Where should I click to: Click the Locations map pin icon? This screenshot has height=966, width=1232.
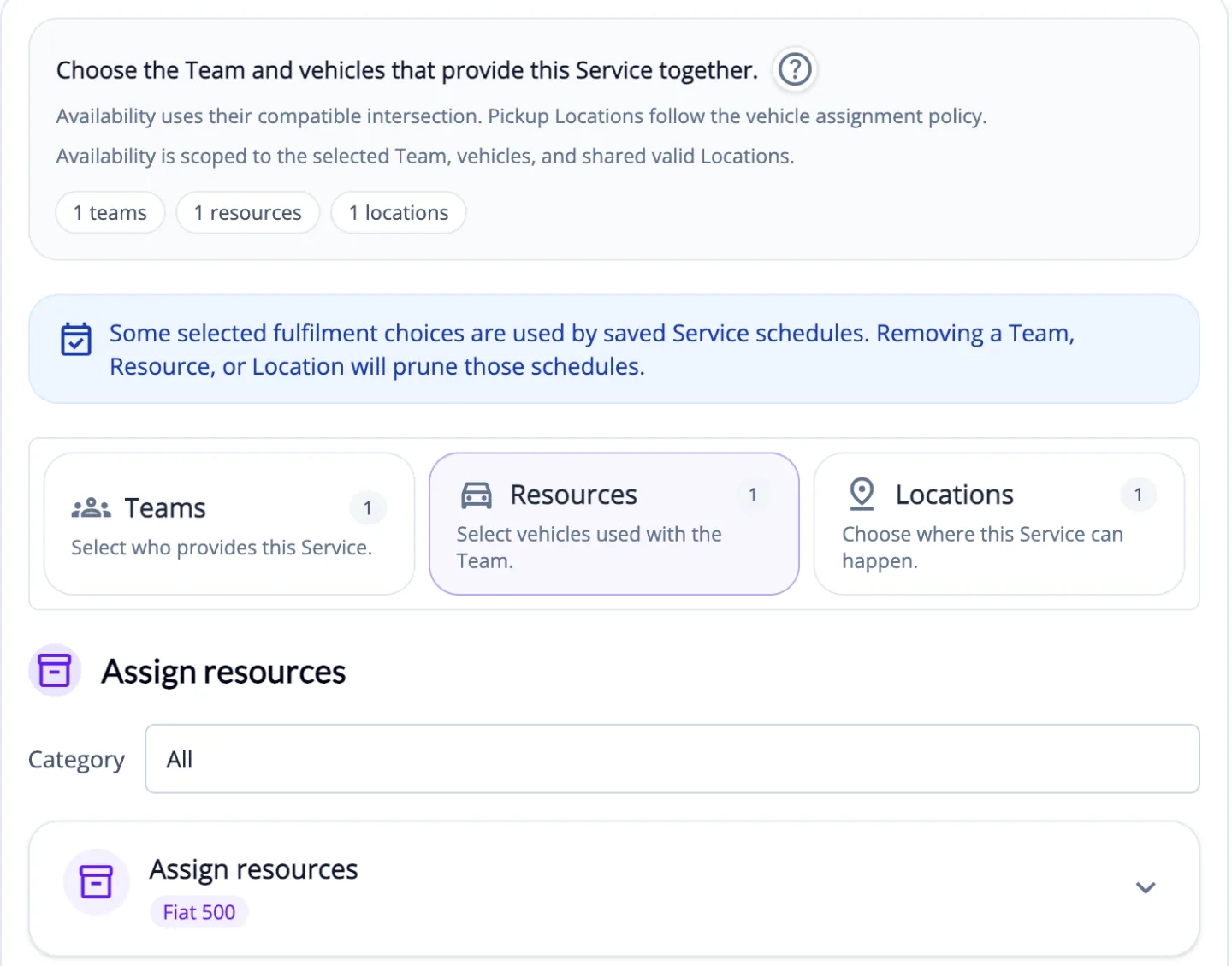862,495
